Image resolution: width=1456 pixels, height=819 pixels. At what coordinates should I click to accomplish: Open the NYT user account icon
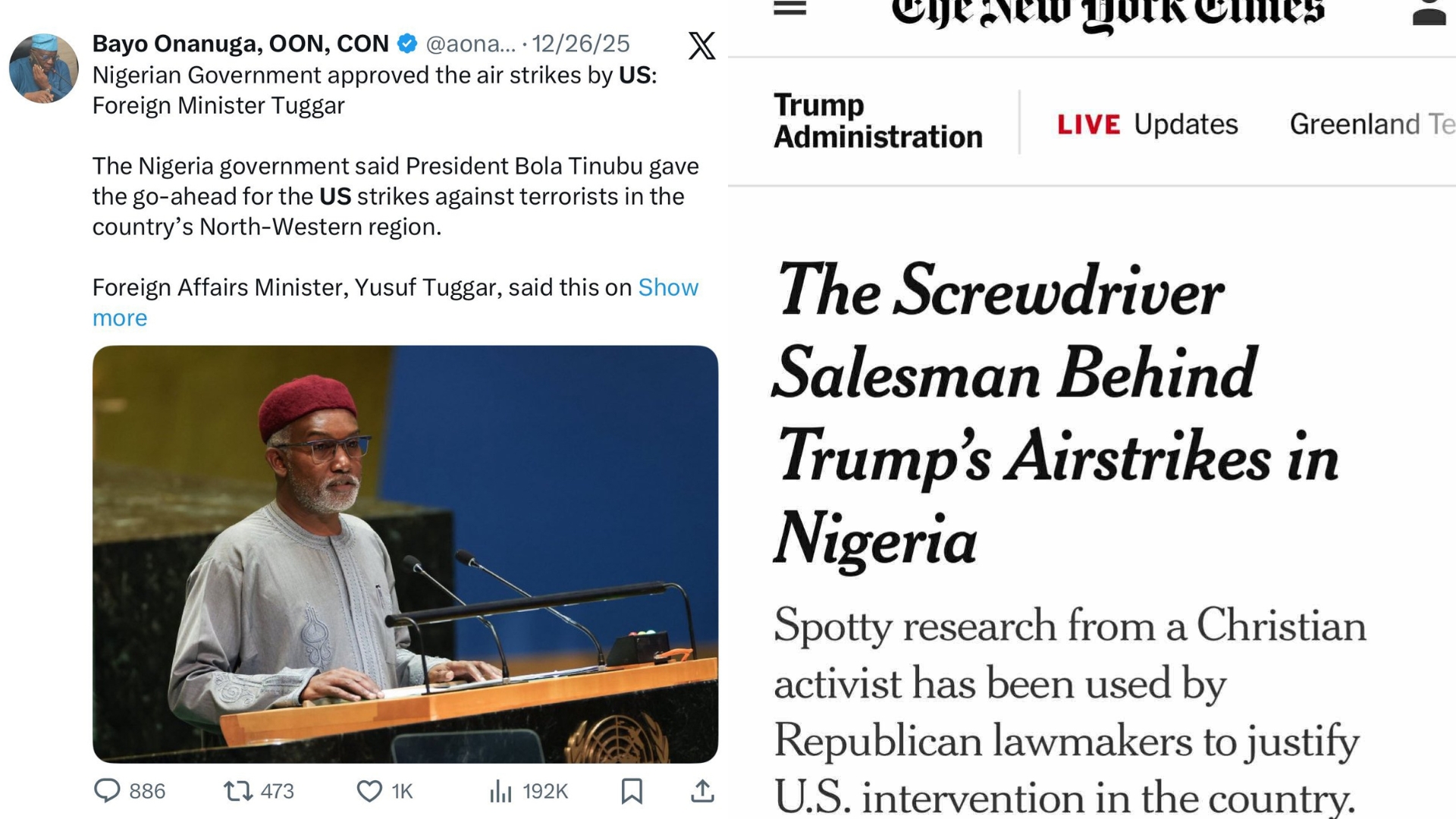point(1429,12)
